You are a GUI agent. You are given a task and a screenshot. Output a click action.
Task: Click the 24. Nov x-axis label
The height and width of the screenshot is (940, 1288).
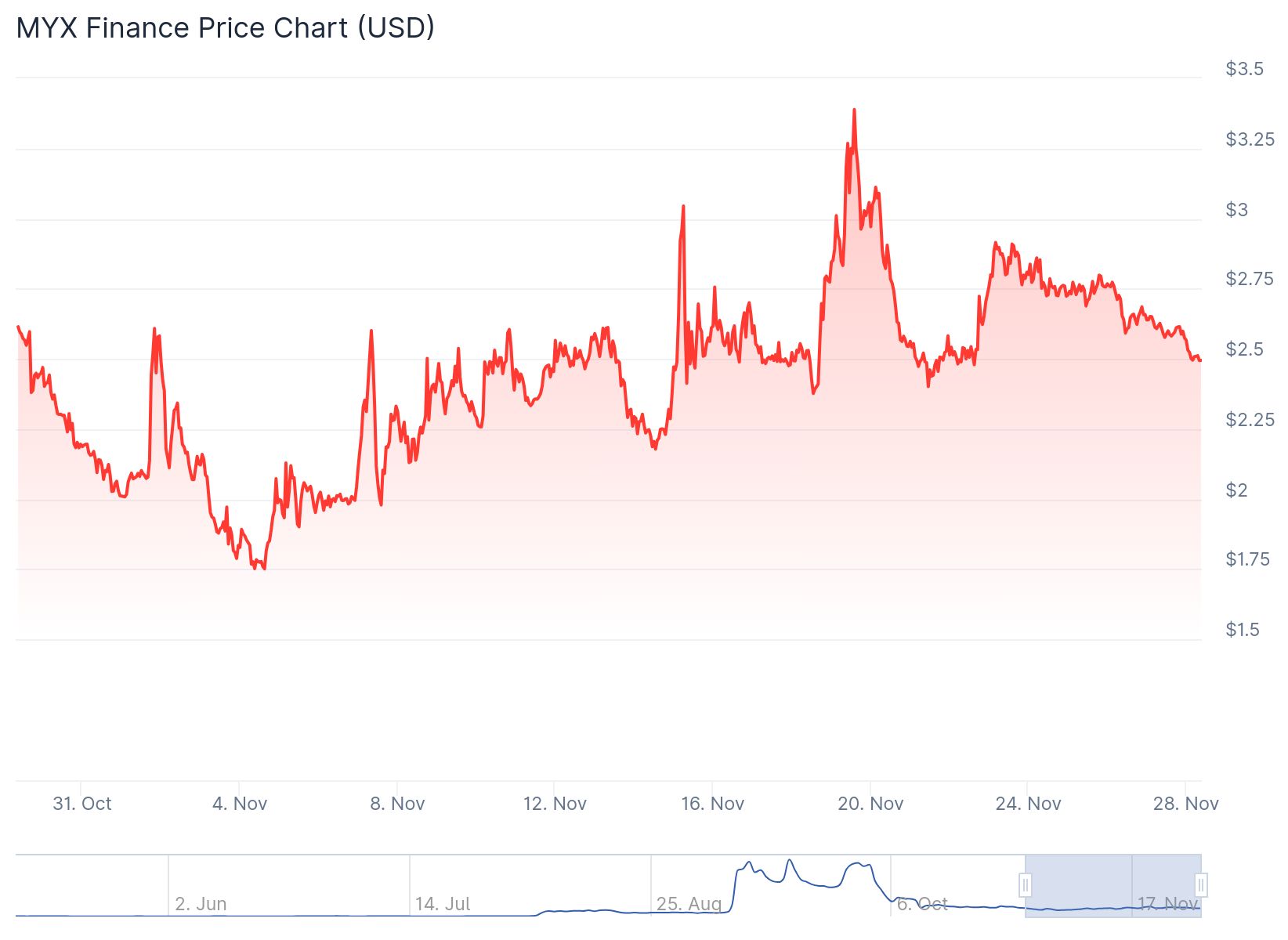(x=1028, y=804)
